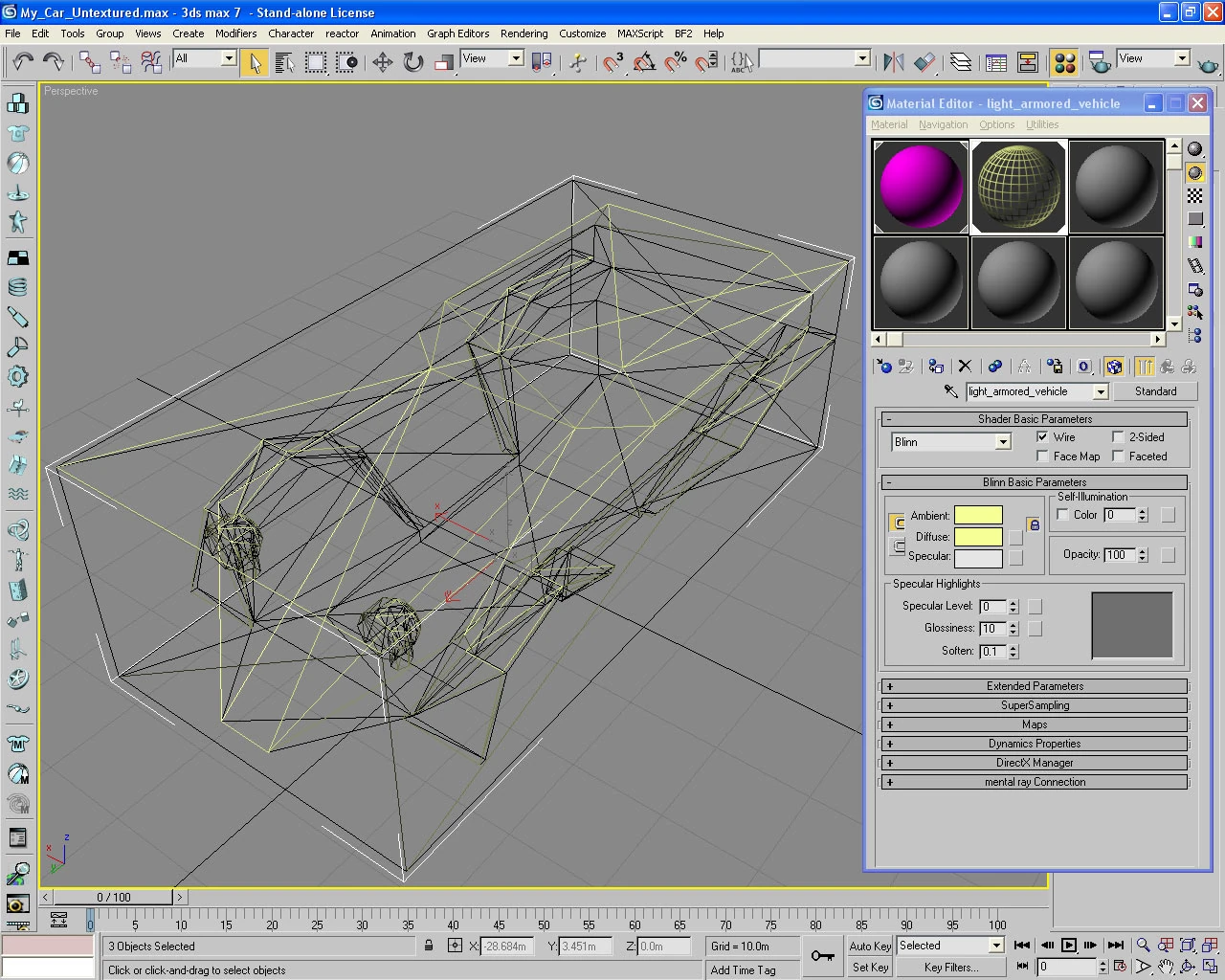Click the Auto Key button
The width and height of the screenshot is (1225, 980).
tap(870, 946)
